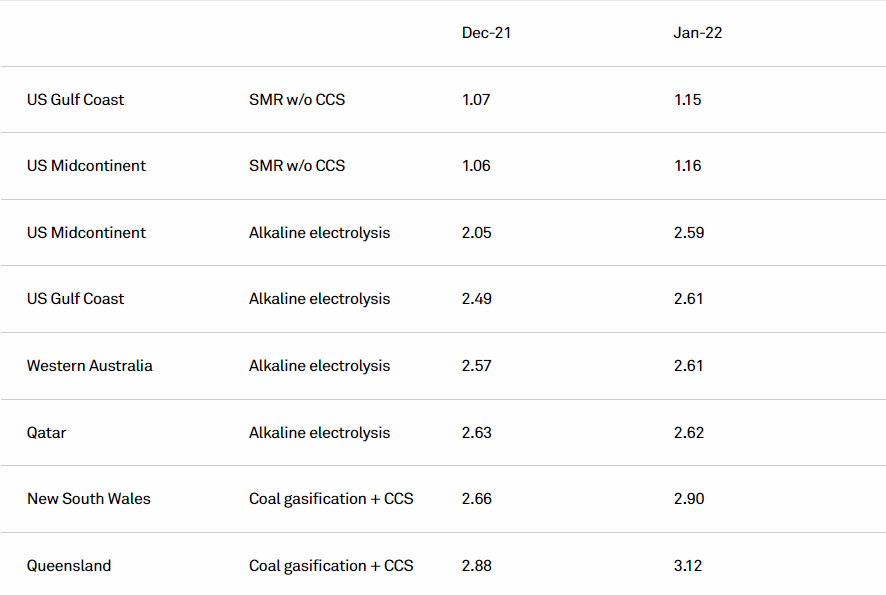Click the 2.63 Qatar Dec-21 value
This screenshot has height=595, width=886.
[477, 433]
